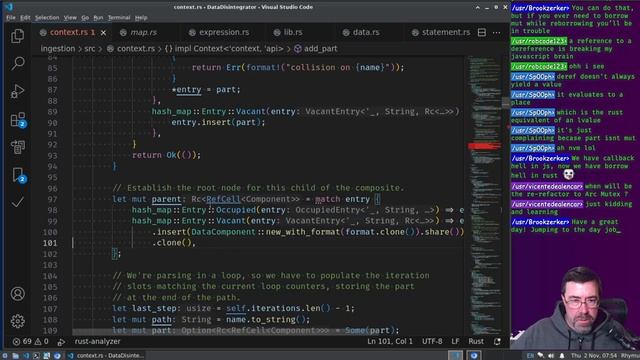Click the RefCell type on line 97
Screen dimensions: 640x360
click(x=223, y=199)
